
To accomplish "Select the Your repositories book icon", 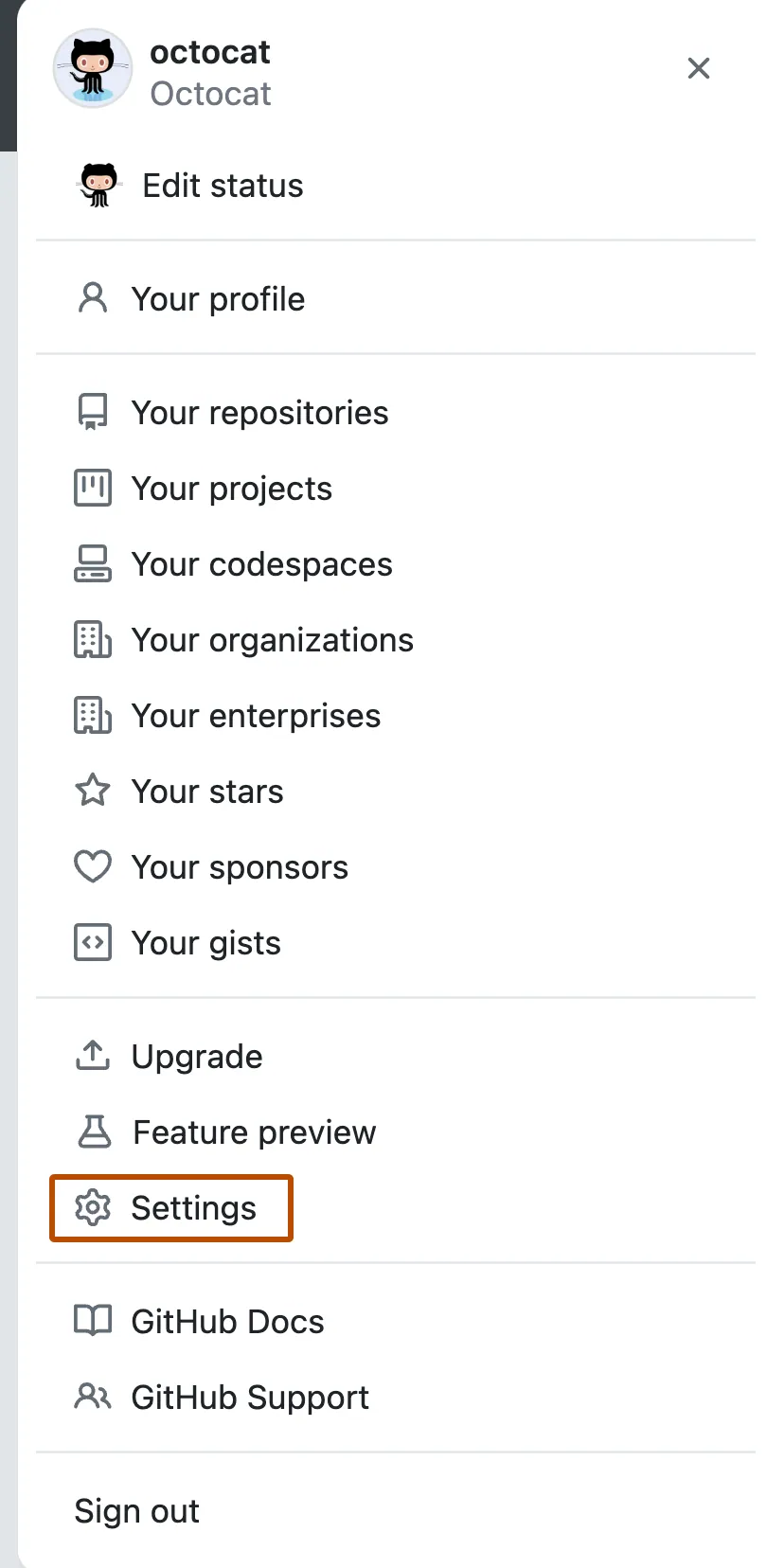I will (x=92, y=411).
